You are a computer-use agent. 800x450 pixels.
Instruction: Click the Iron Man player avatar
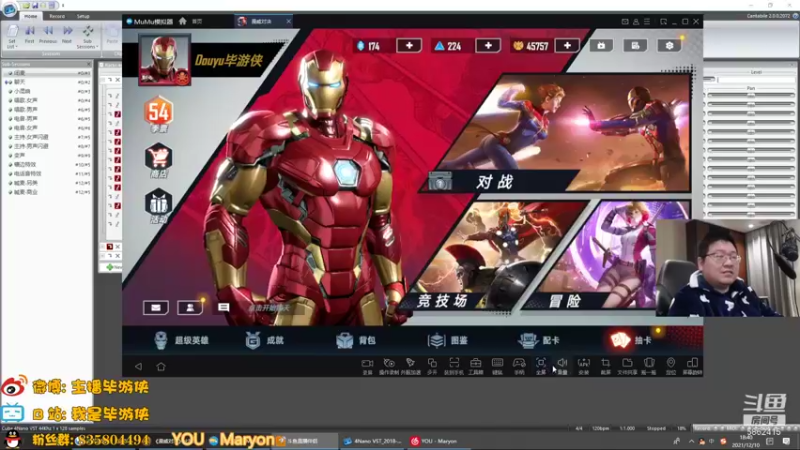tap(164, 60)
